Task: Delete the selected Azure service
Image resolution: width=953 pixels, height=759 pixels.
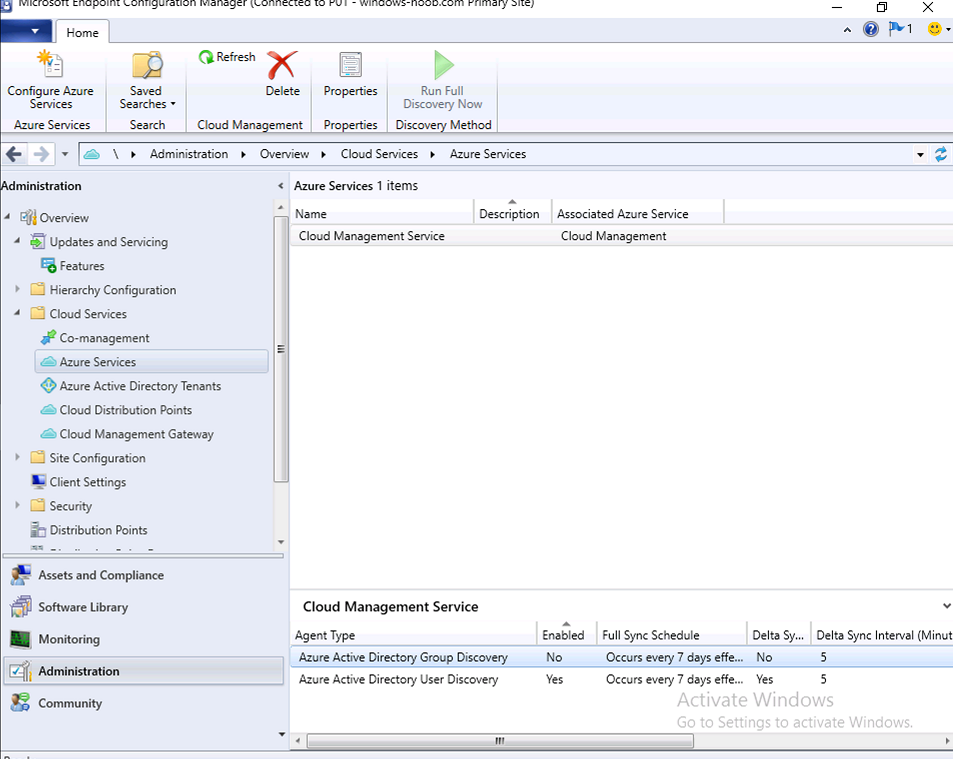Action: 282,74
